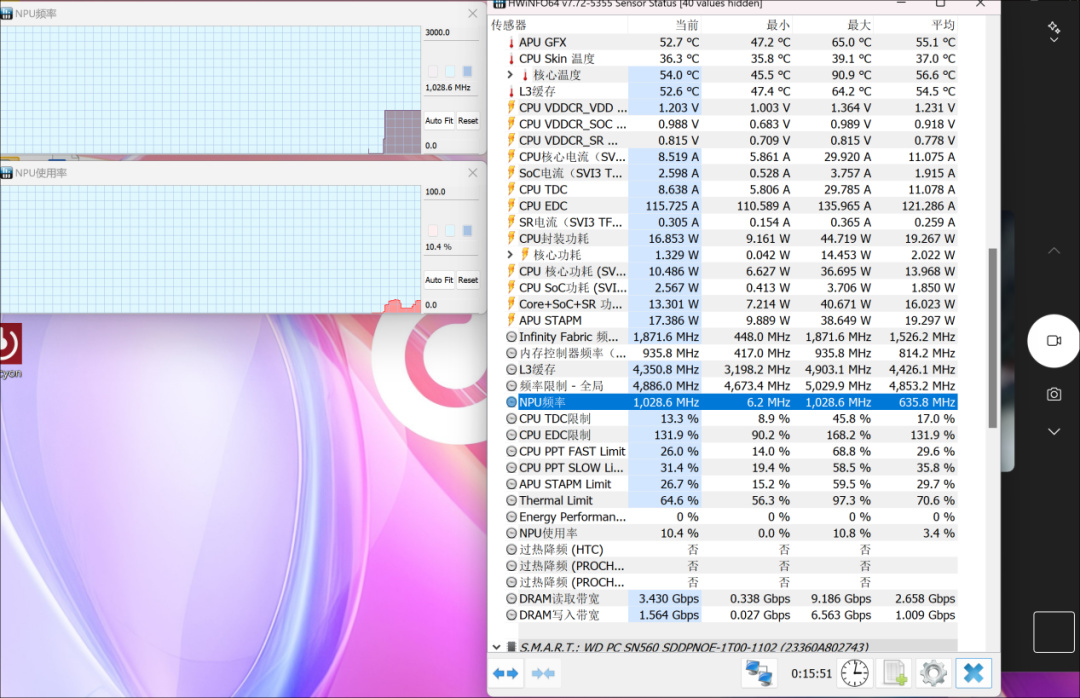Click drive icon beside S.M.A.R.T. entry
This screenshot has width=1080, height=698.
(511, 647)
